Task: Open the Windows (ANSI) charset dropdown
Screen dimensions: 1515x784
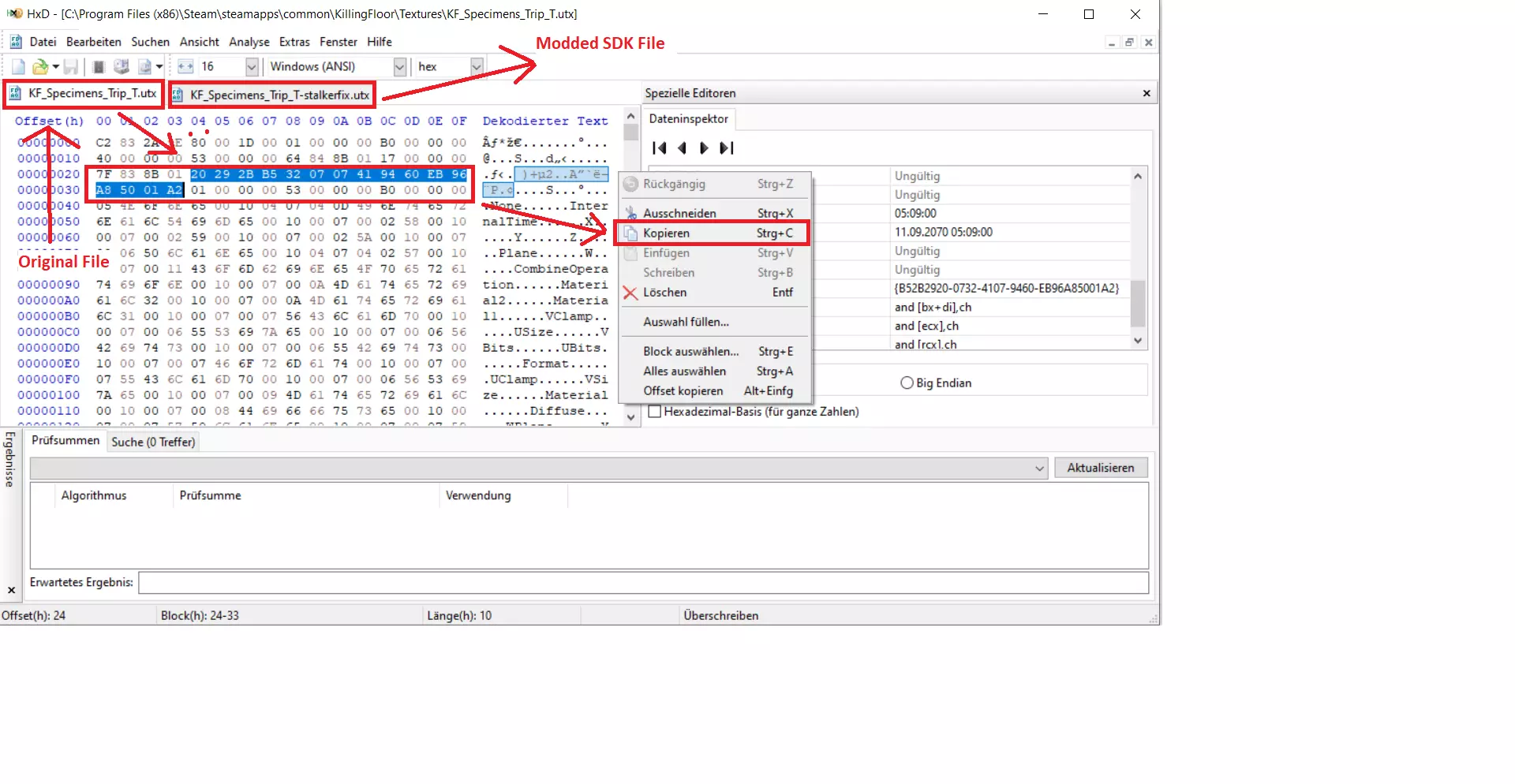Action: click(399, 67)
